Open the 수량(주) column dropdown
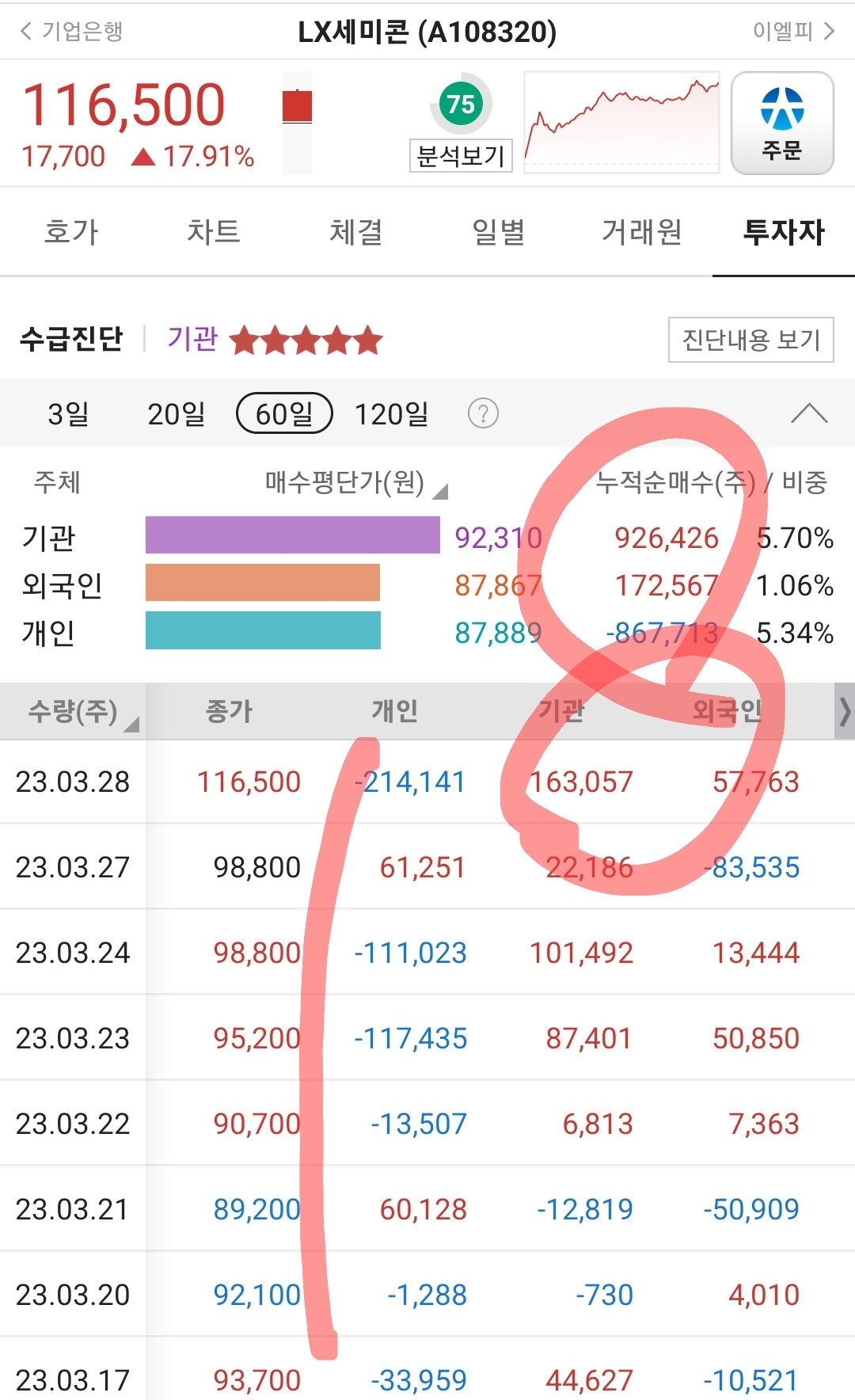The image size is (855, 1400). [82, 711]
